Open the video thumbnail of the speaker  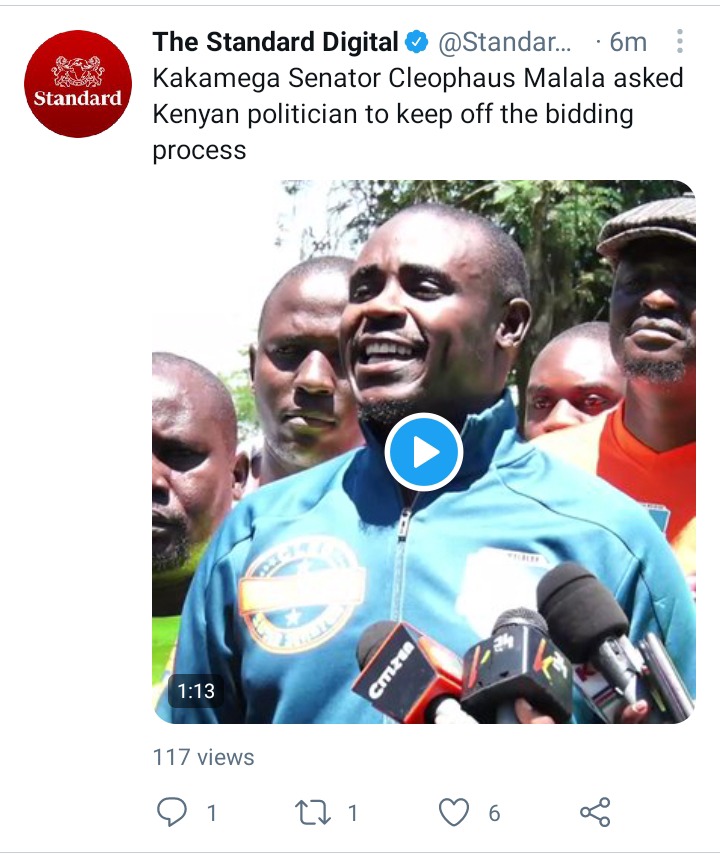pyautogui.click(x=424, y=452)
